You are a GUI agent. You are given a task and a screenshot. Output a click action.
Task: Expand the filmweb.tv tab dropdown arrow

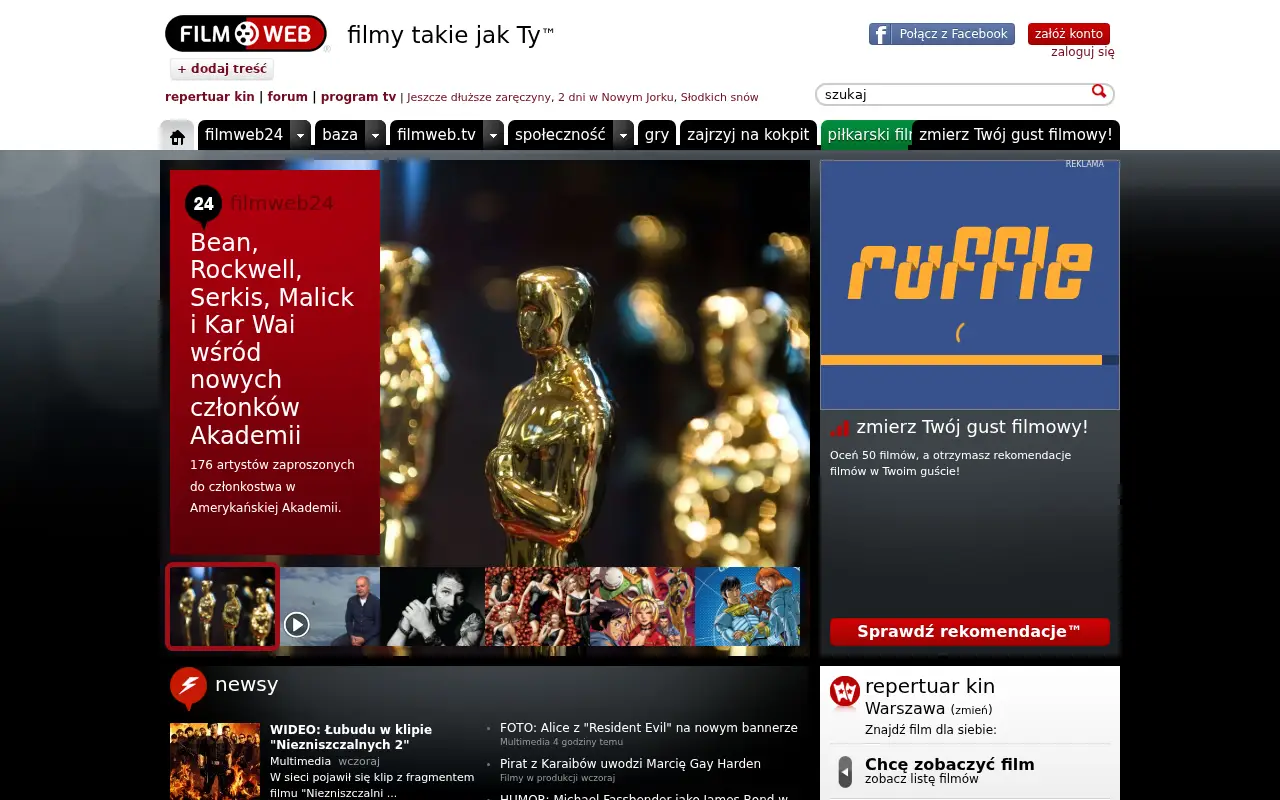tap(493, 135)
